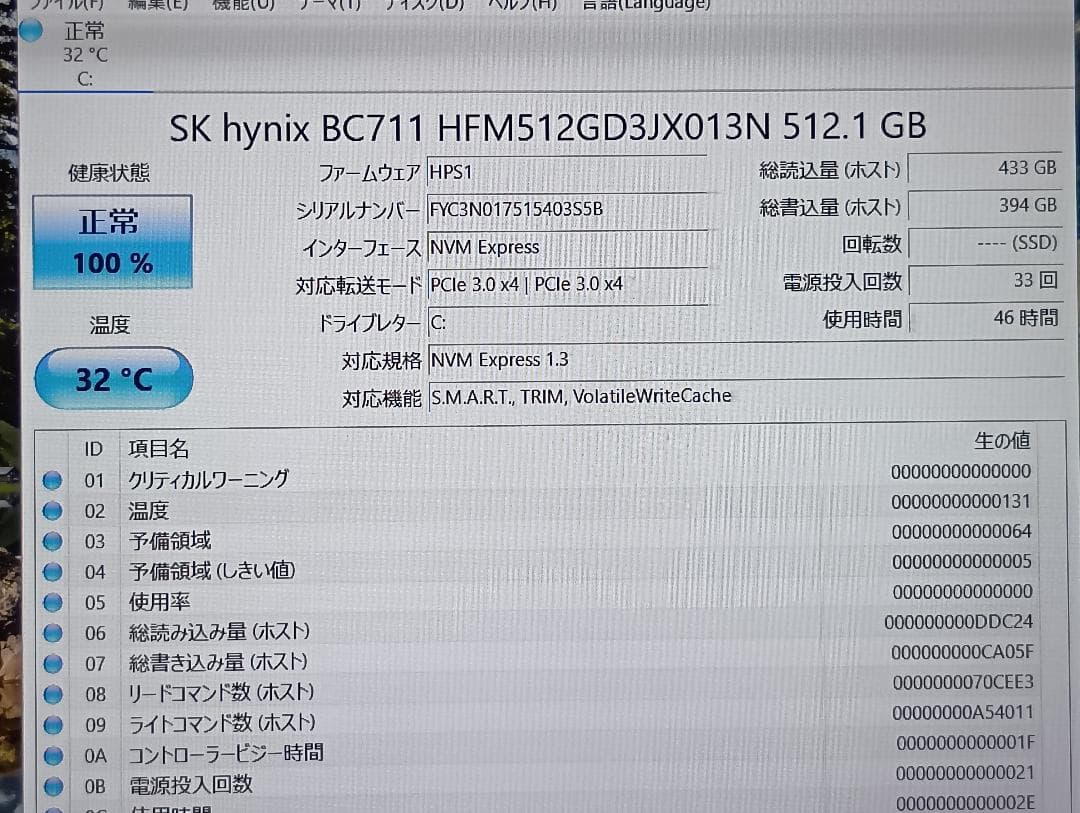
Task: Click status circle for 06 総読み込み量 (ホスト)
Action: tap(52, 632)
